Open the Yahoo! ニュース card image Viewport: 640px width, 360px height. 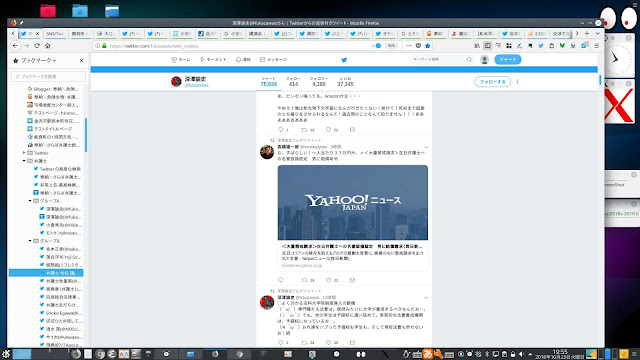pos(353,202)
